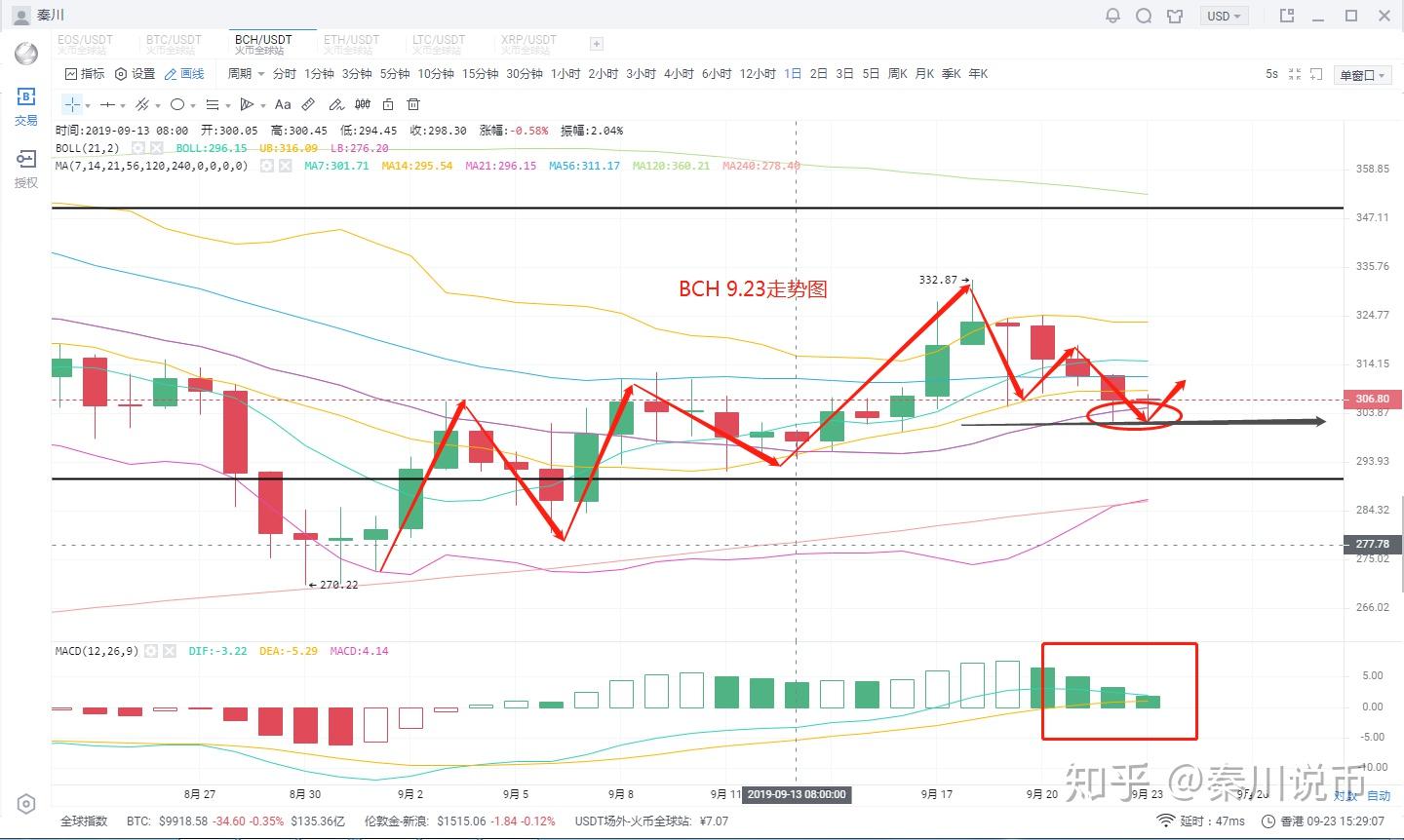The height and width of the screenshot is (840, 1404).
Task: Open BOLL indicator settings gear
Action: tap(138, 148)
